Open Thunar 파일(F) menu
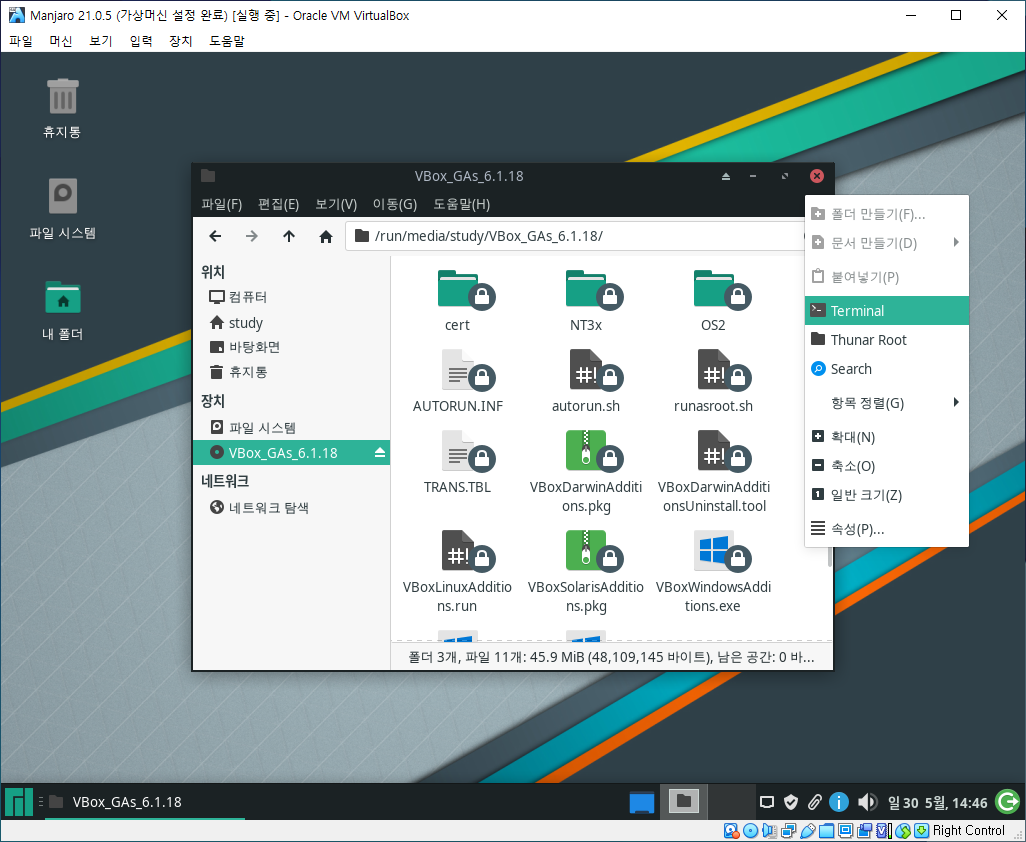 pyautogui.click(x=222, y=204)
